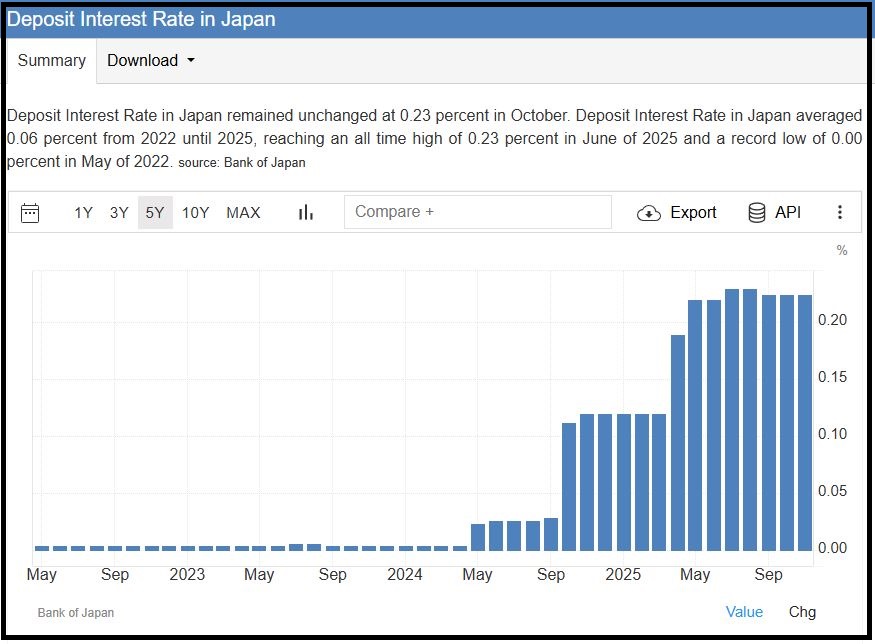The image size is (875, 644).
Task: Click the Compare + search field
Action: click(477, 212)
